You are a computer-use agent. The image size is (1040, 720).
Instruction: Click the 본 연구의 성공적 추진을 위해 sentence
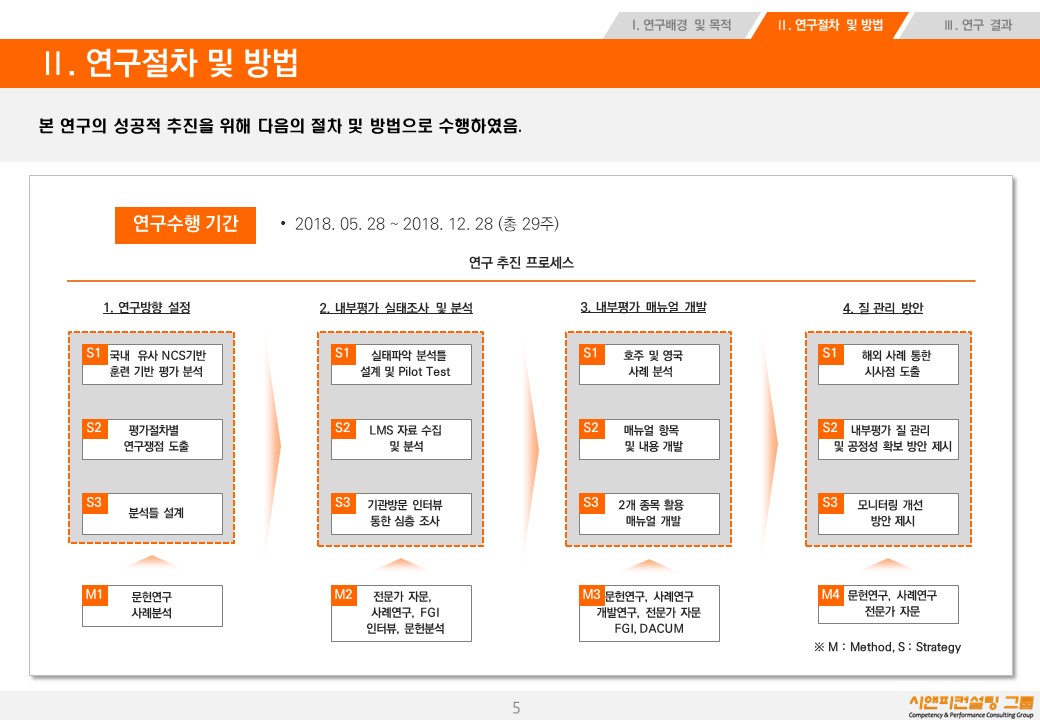click(x=280, y=125)
